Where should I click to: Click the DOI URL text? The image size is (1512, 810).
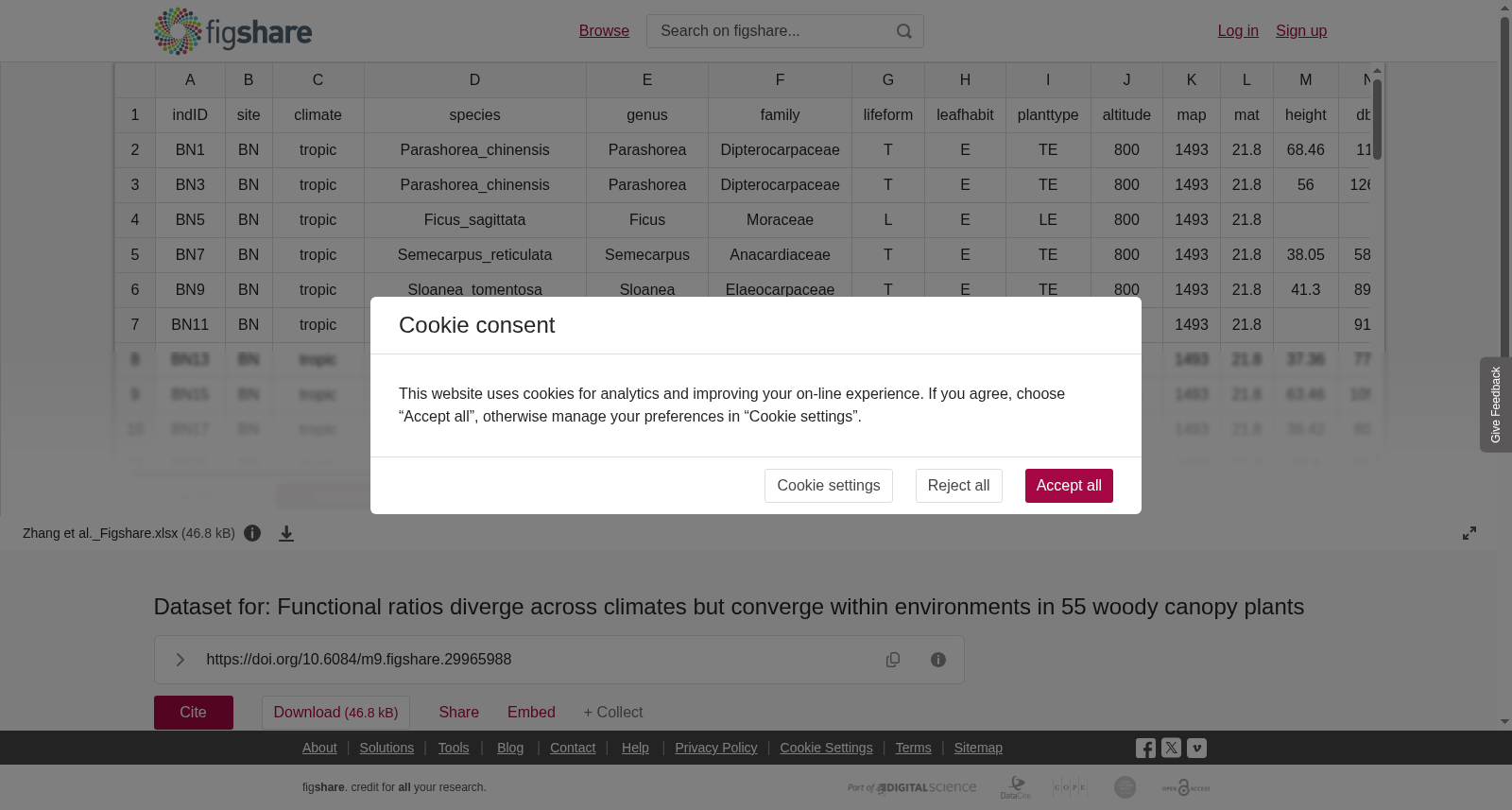[359, 660]
